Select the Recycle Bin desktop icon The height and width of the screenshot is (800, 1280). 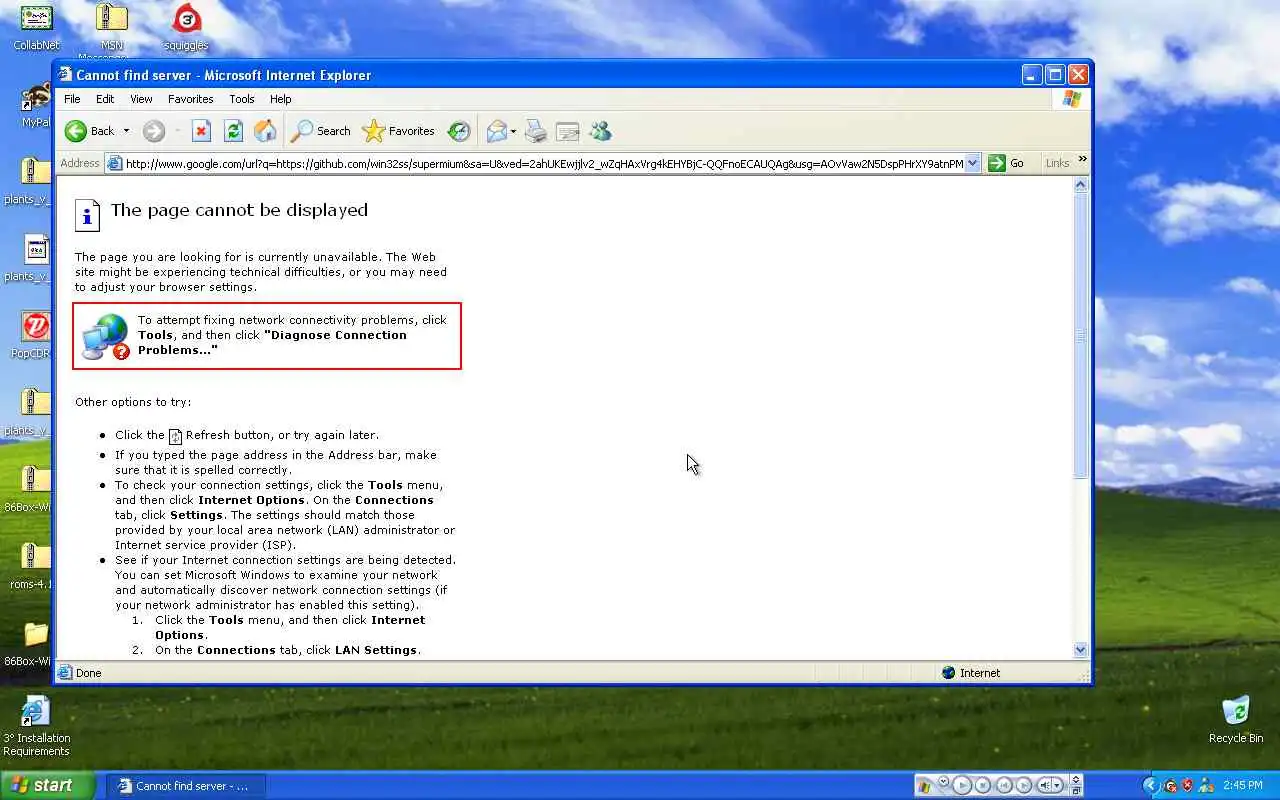tap(1236, 719)
